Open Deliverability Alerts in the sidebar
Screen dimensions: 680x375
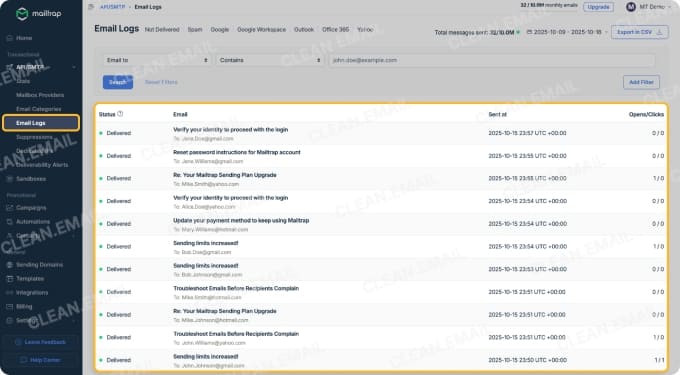(42, 165)
